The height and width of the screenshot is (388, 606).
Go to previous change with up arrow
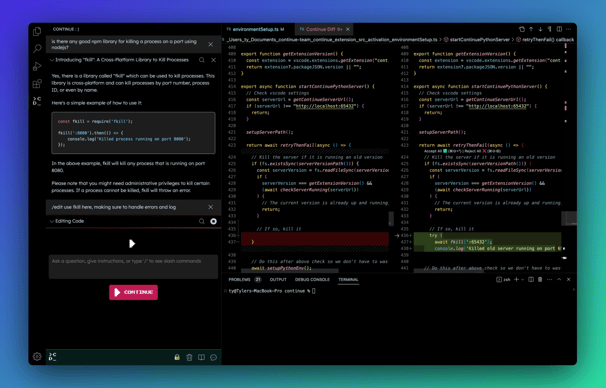point(531,29)
